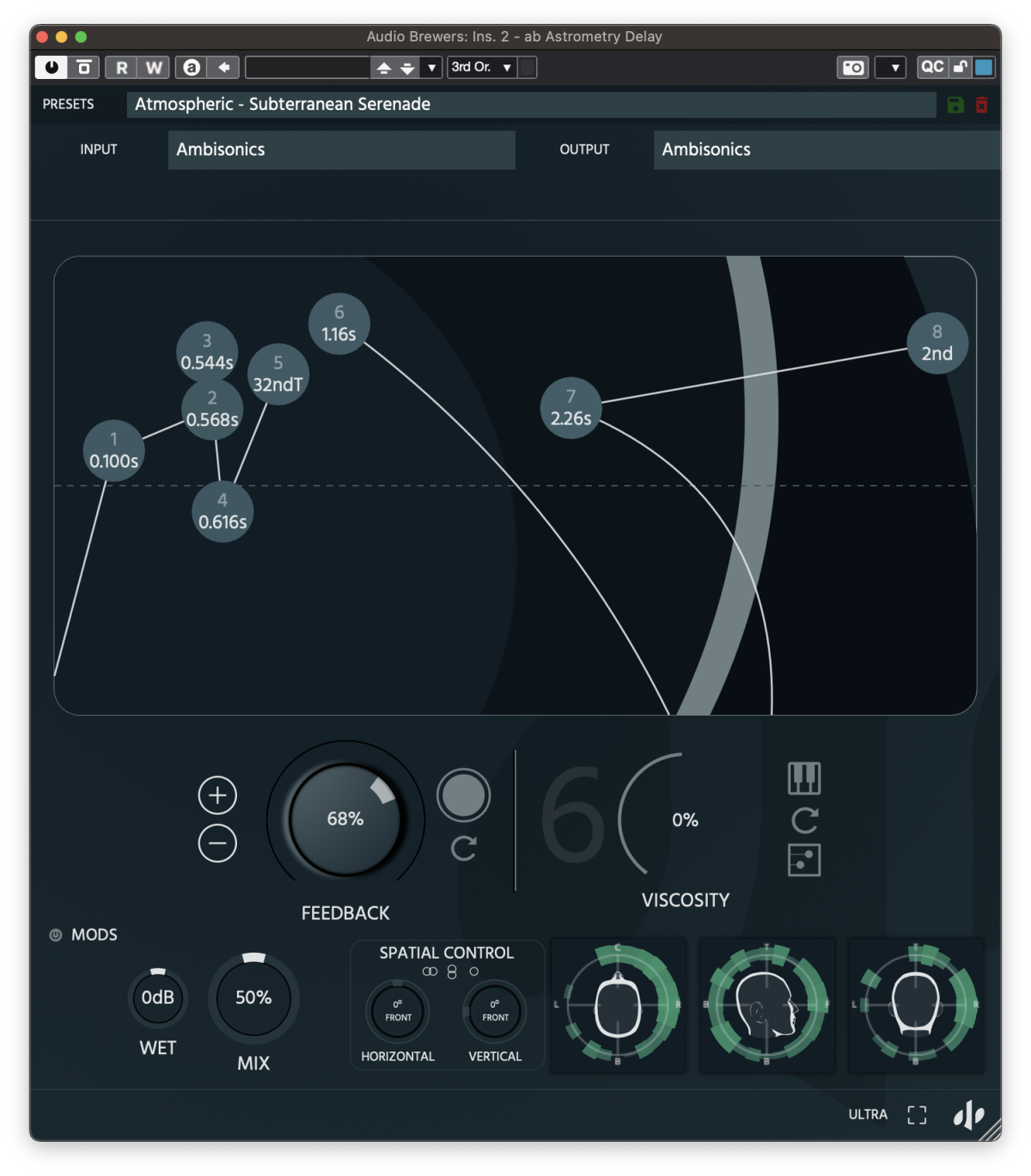Viewport: 1031px width, 1176px height.
Task: Delete the preset with red trash icon
Action: click(x=982, y=105)
